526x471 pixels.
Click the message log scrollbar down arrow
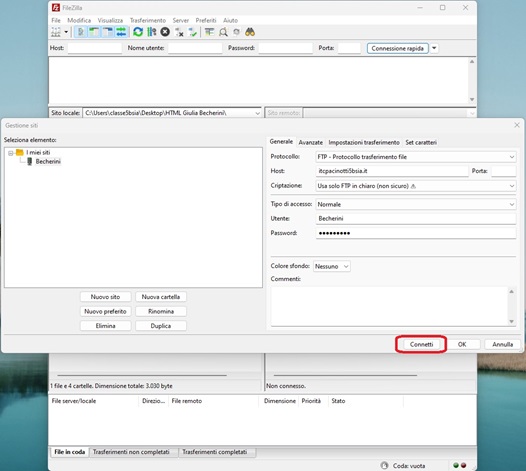(472, 100)
